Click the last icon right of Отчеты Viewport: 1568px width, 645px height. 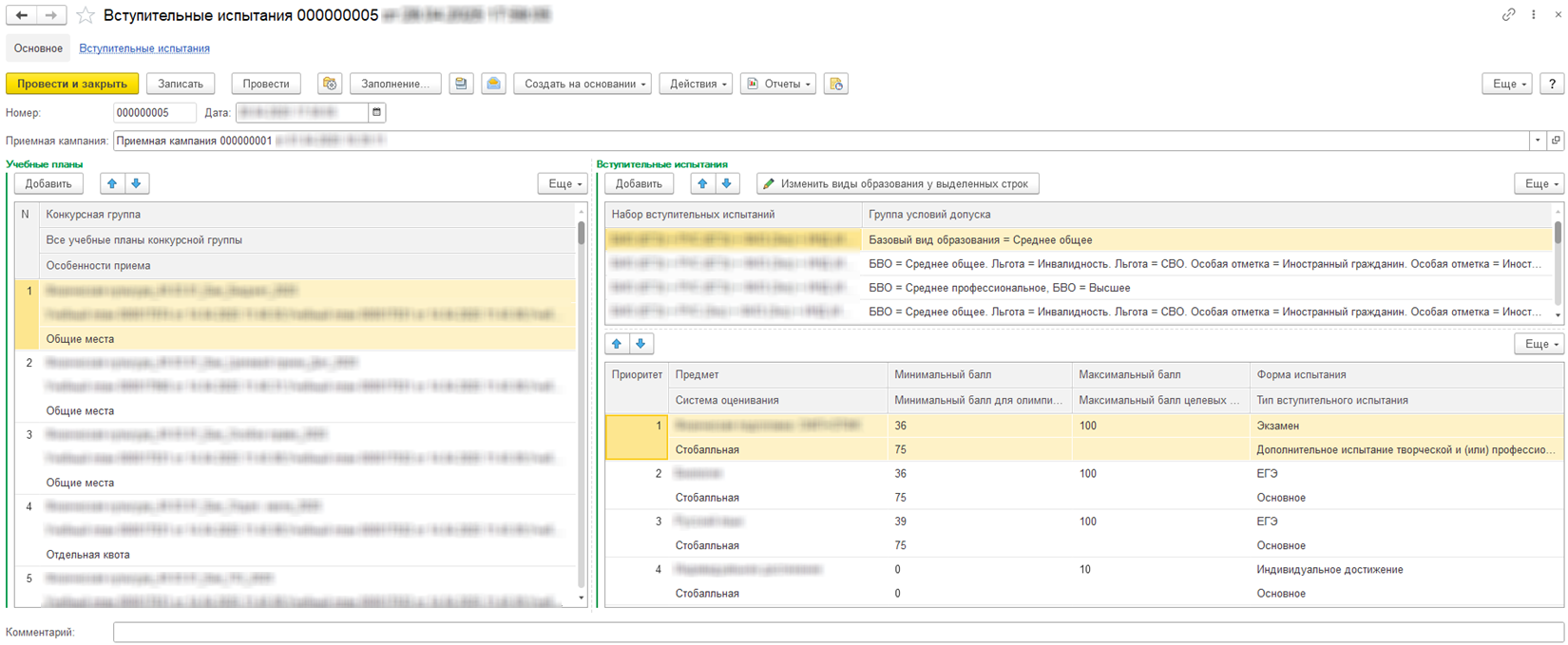[836, 84]
